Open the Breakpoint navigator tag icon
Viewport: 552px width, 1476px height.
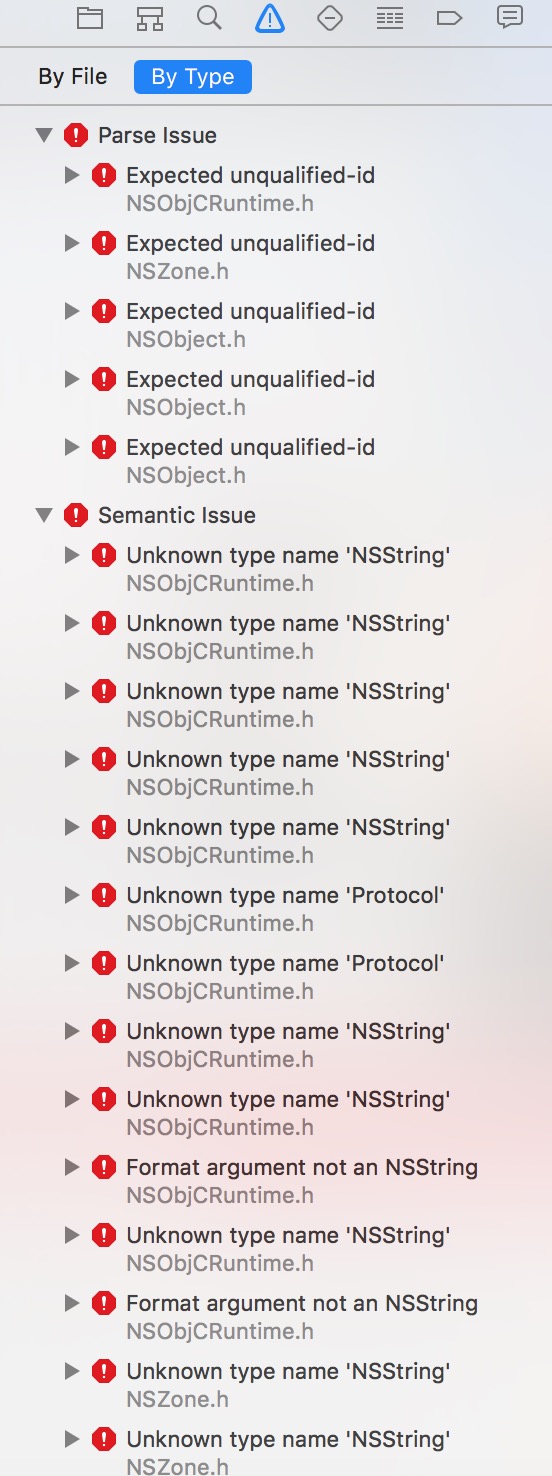coord(450,18)
